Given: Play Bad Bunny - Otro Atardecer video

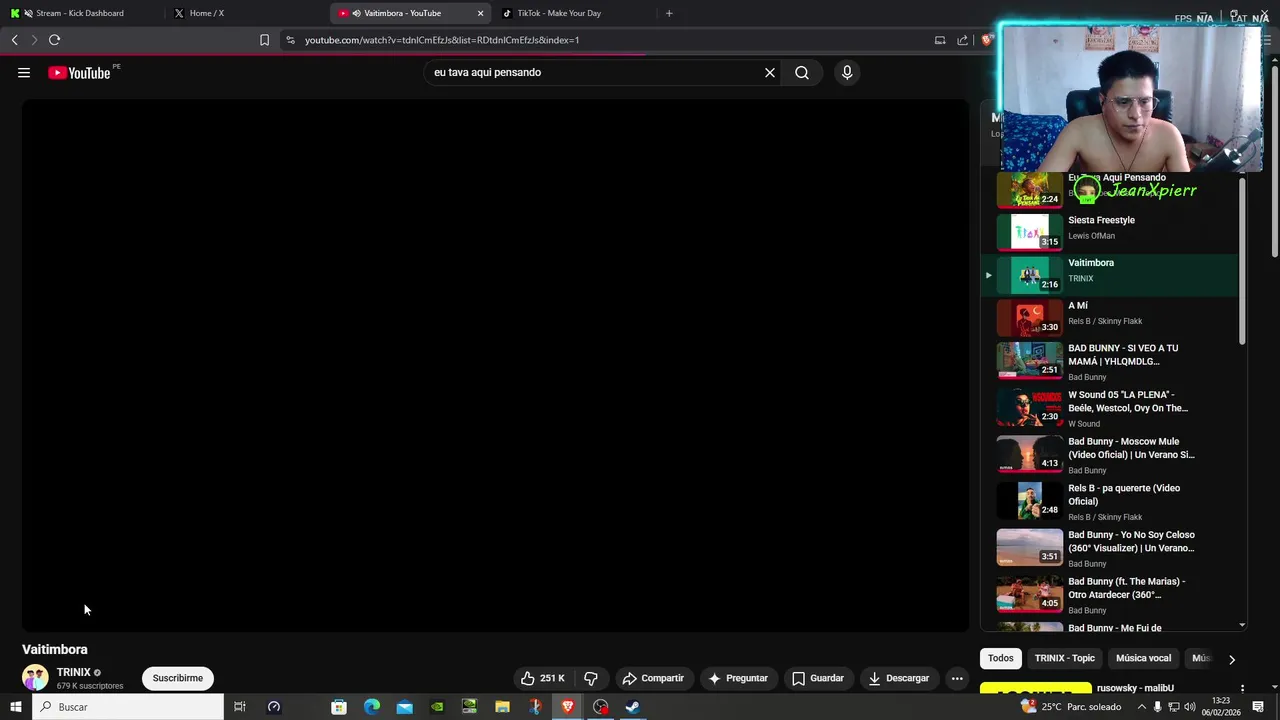Looking at the screenshot, I should 1110,595.
